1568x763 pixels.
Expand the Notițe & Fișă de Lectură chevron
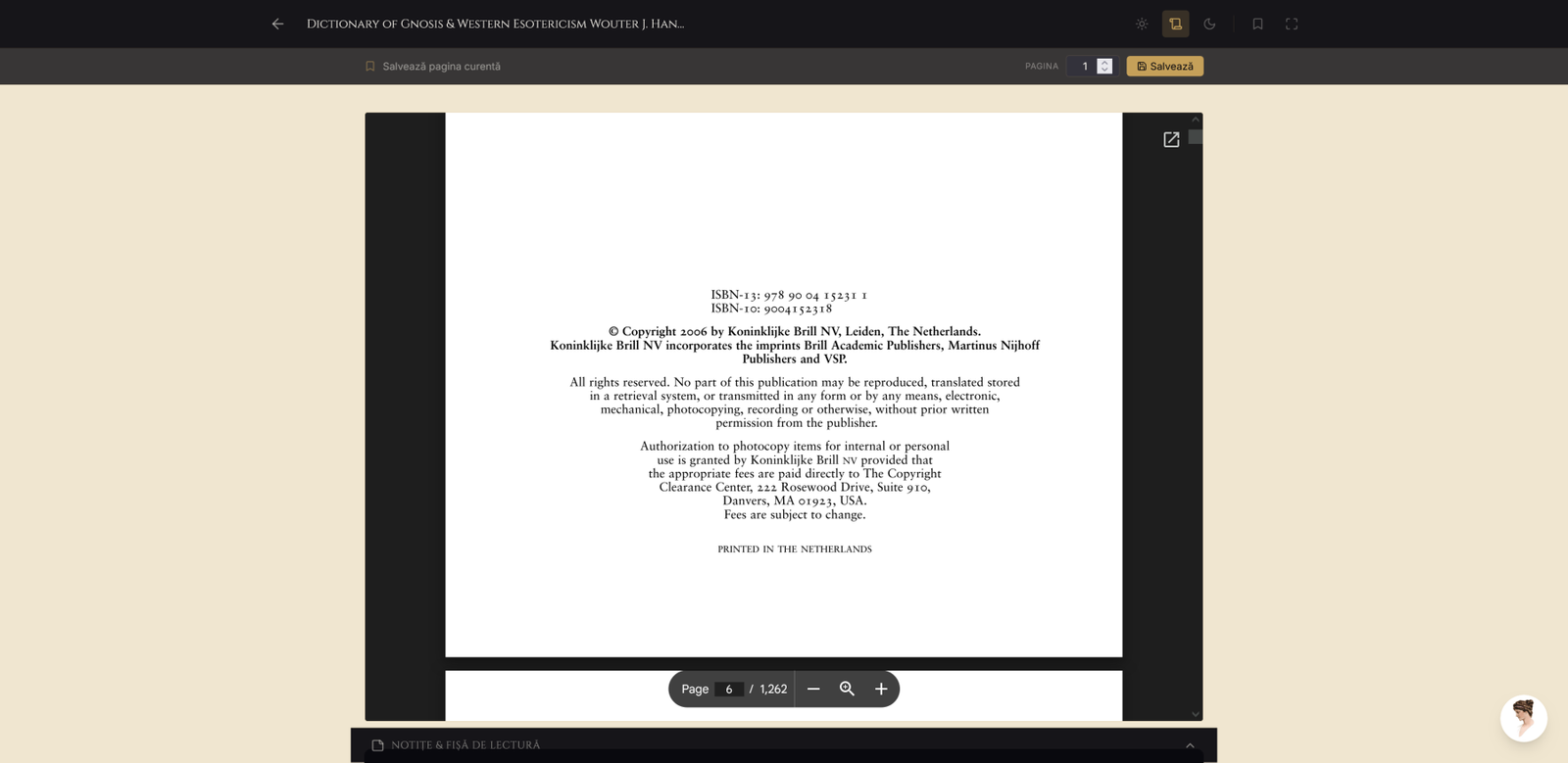pyautogui.click(x=1190, y=745)
